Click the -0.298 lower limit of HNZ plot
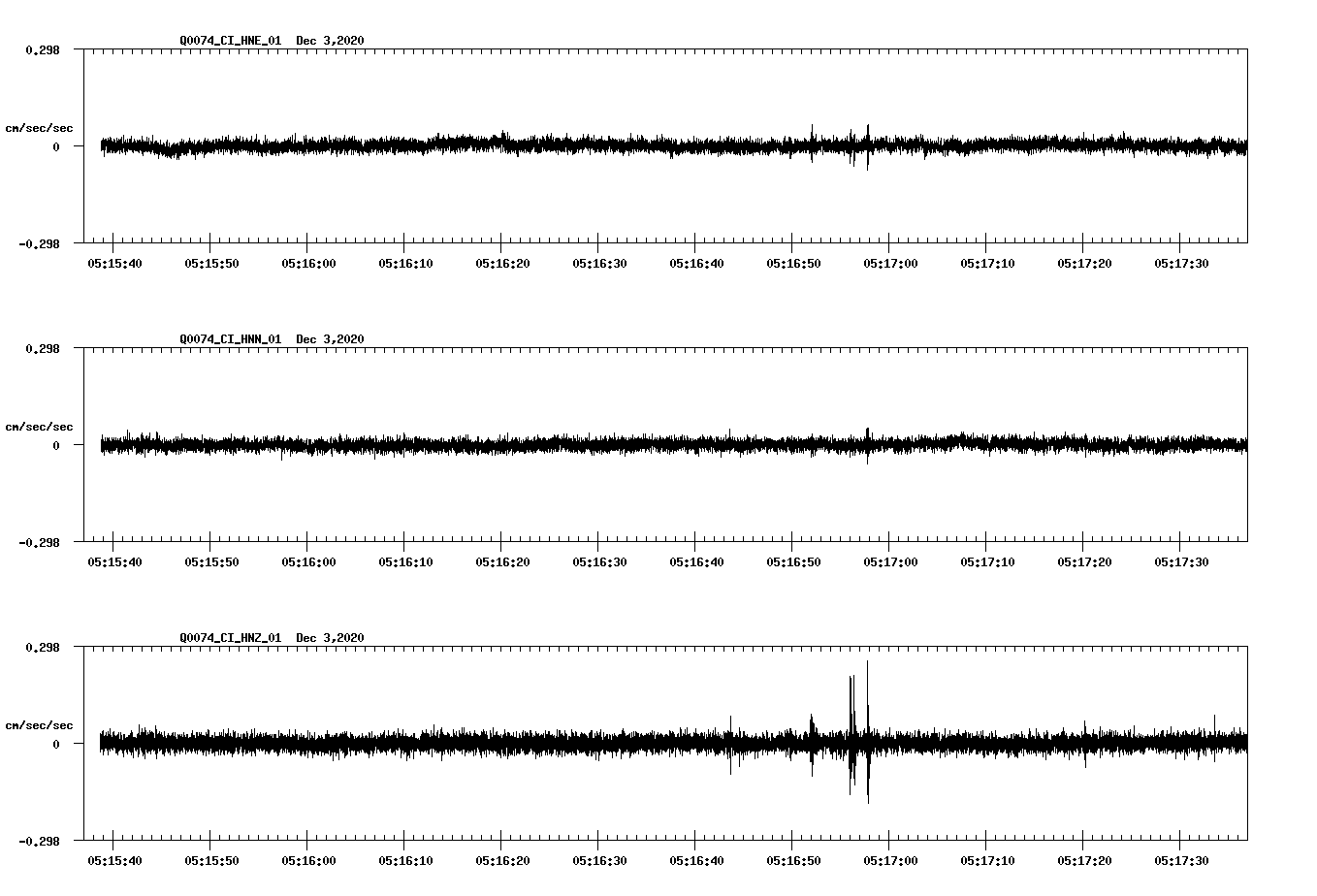1317x896 pixels. pyautogui.click(x=39, y=841)
